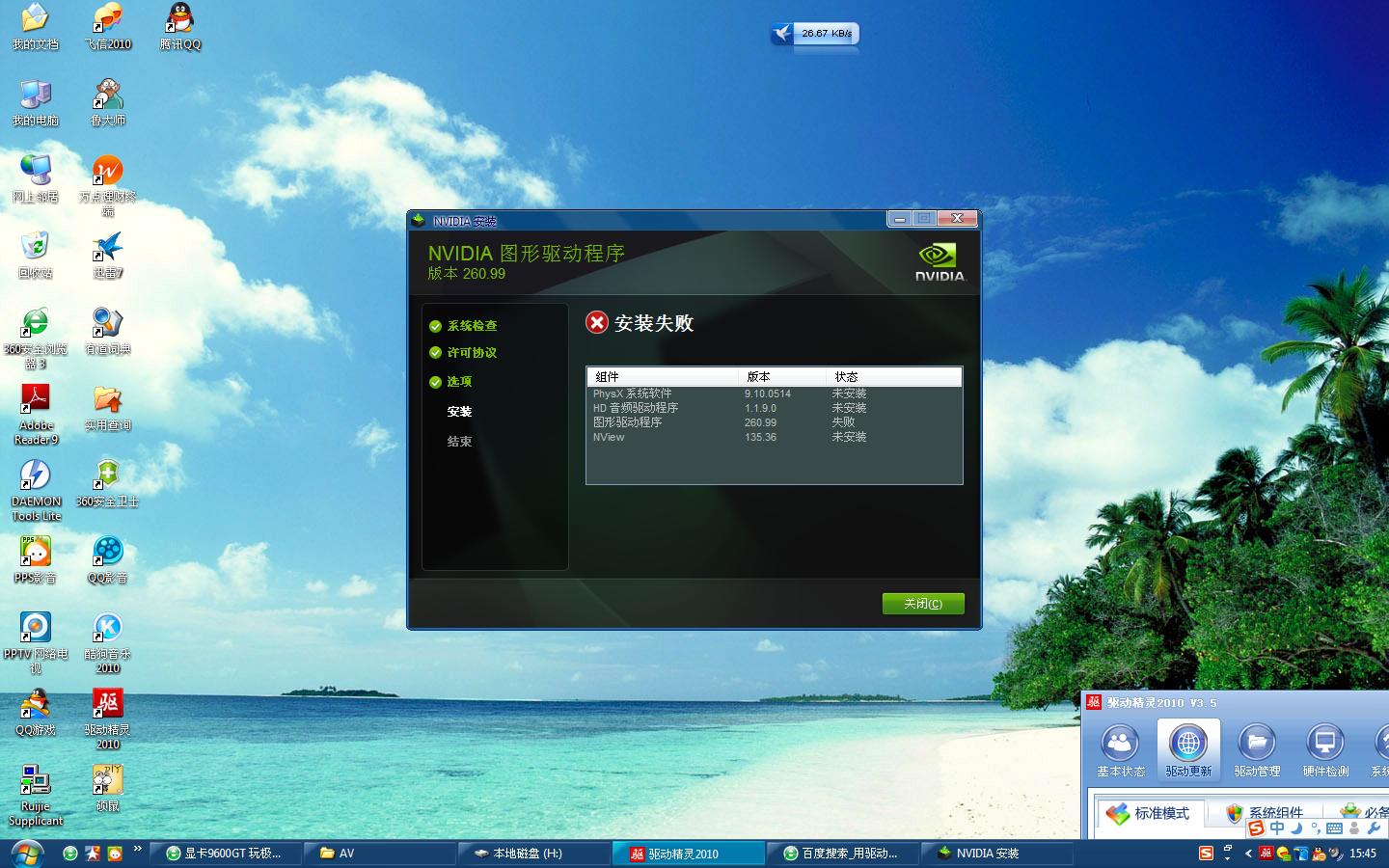The image size is (1389, 868).
Task: Open 硬件检测 in 驱动精灵 window
Action: click(1325, 750)
